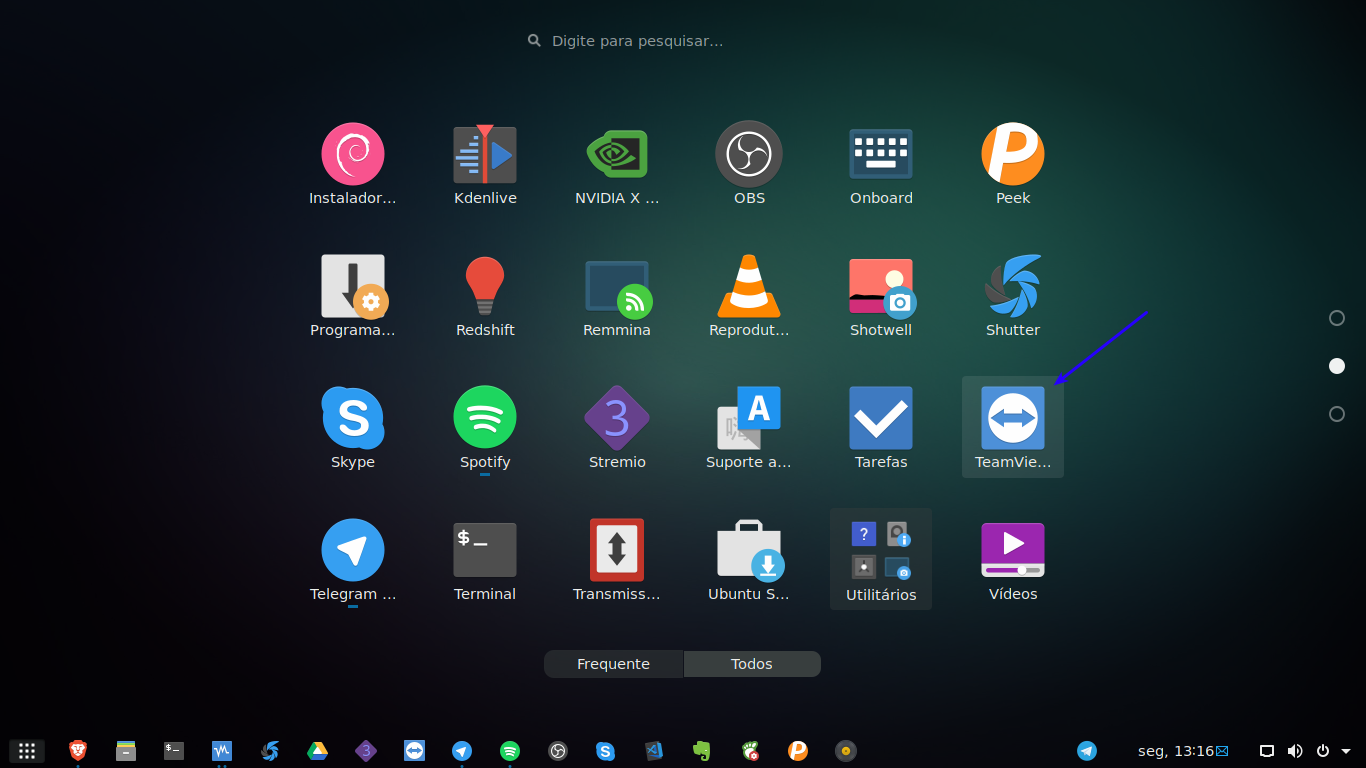Screen dimensions: 1366x768
Task: Open the Onboard on-screen keyboard
Action: (x=881, y=165)
